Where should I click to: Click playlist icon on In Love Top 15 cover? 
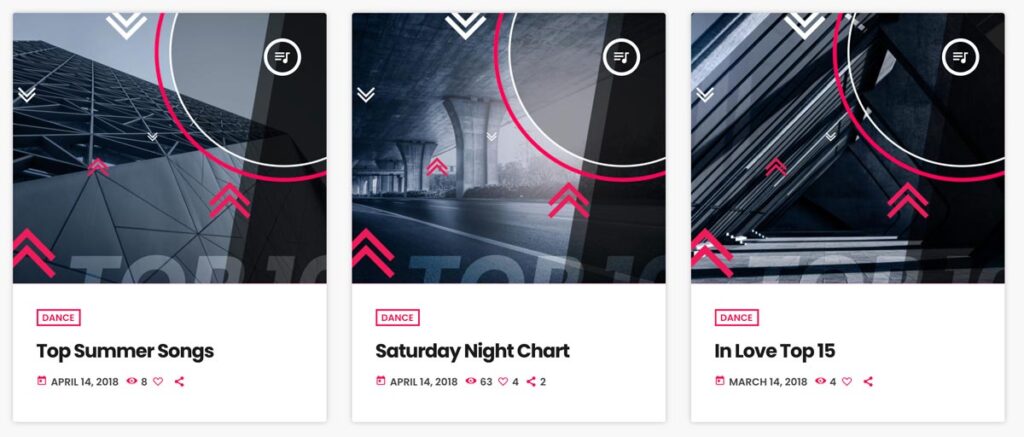[961, 57]
